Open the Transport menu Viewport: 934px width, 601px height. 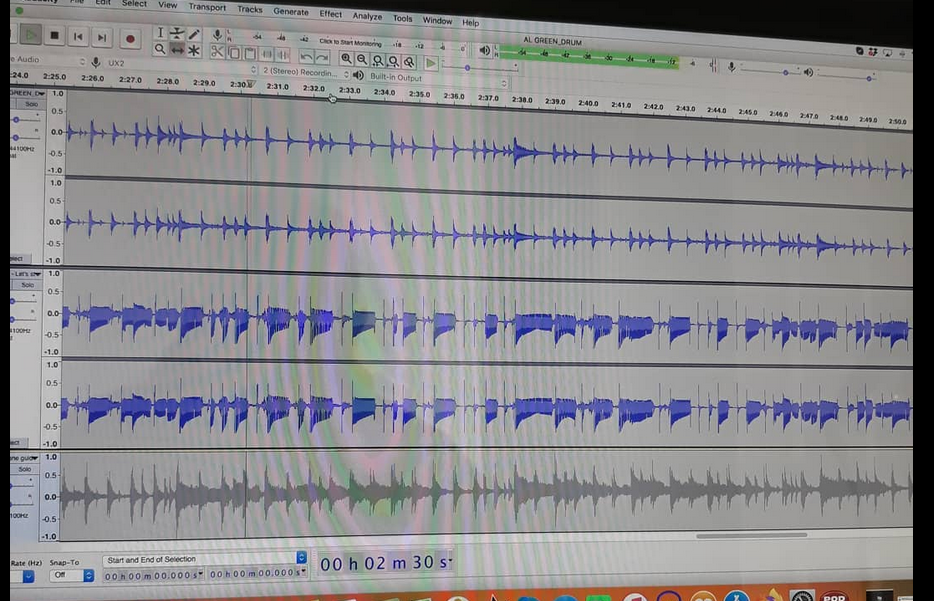207,7
